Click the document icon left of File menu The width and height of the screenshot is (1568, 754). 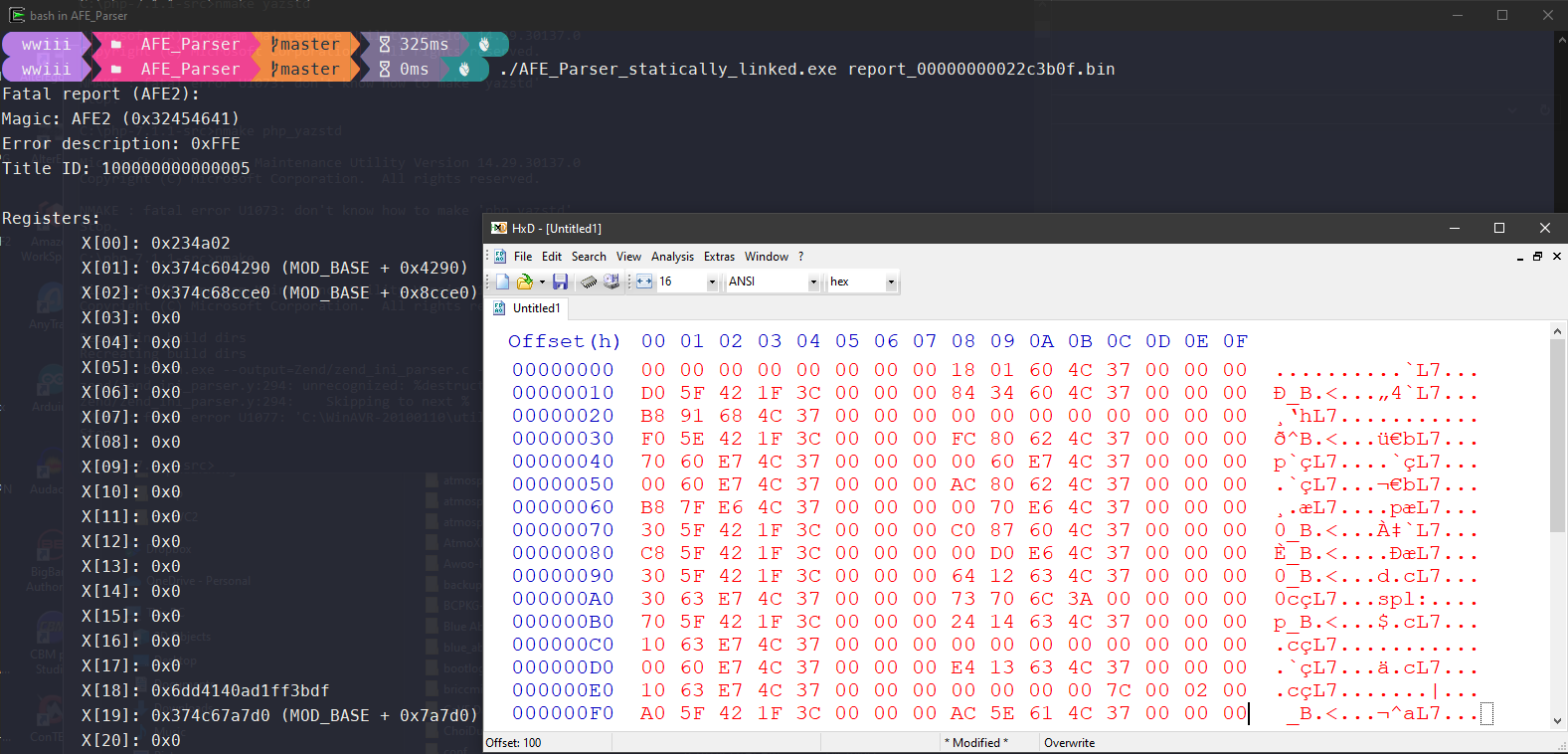point(500,257)
